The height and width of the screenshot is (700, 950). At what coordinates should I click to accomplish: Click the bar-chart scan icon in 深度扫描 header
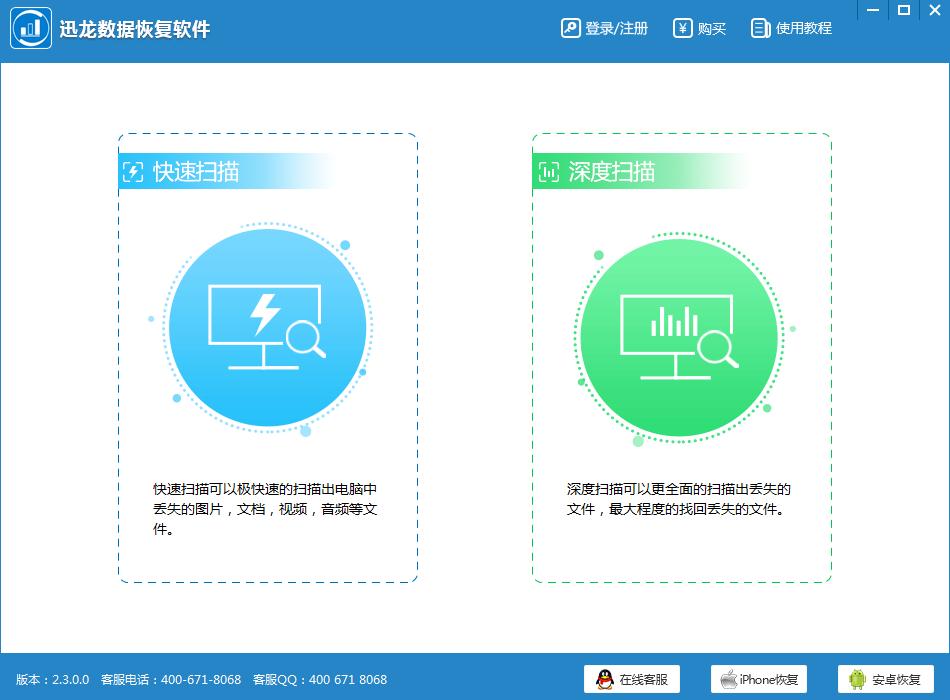point(549,172)
